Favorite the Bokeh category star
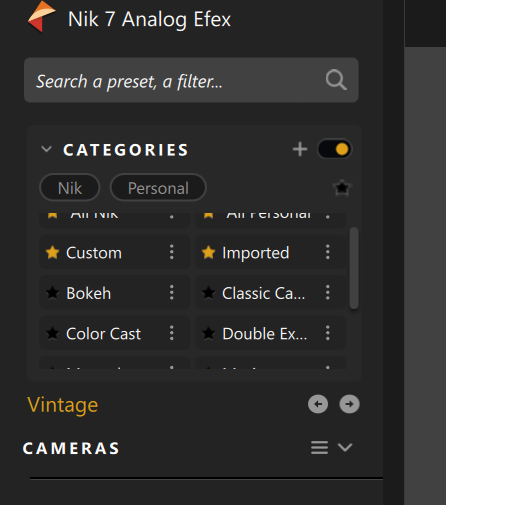The height and width of the screenshot is (505, 512). tap(52, 293)
